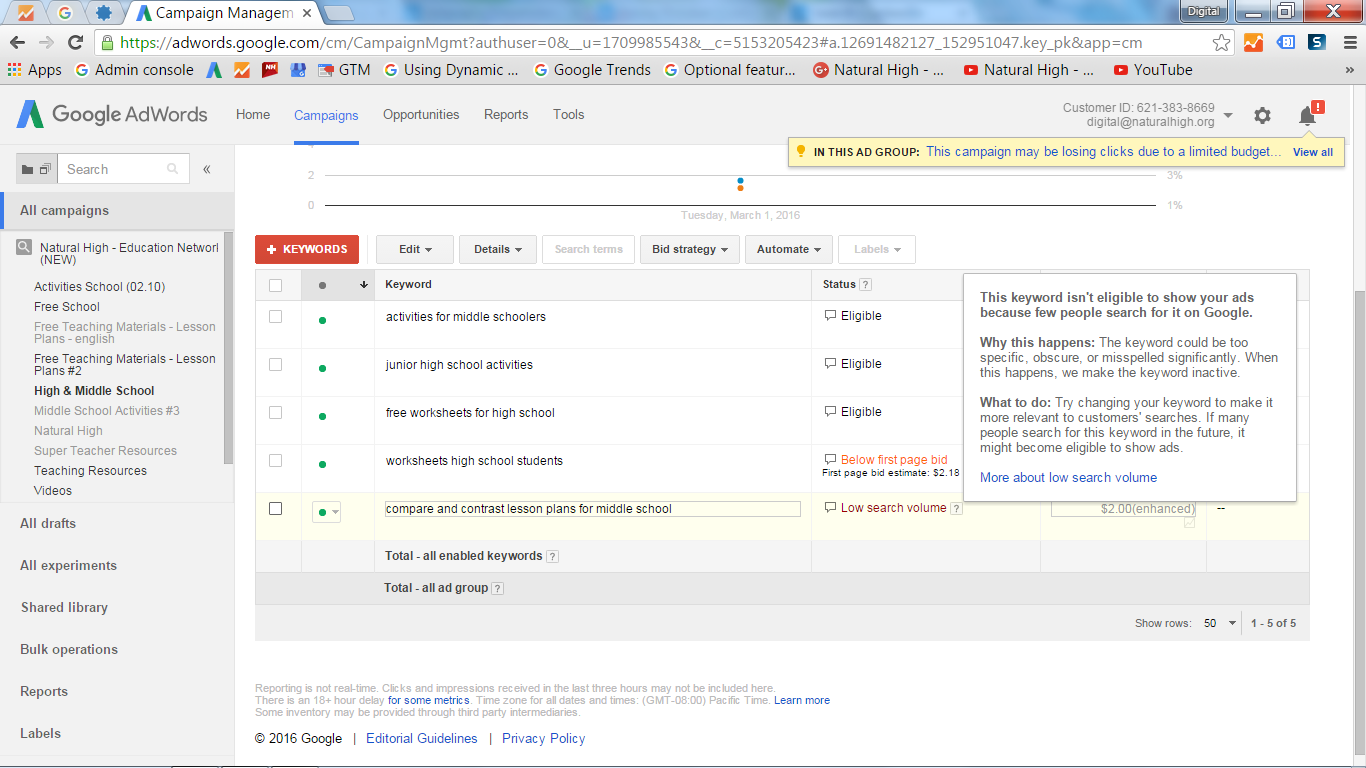Click the $2.00 (enhanced) bid field

pyautogui.click(x=1123, y=509)
